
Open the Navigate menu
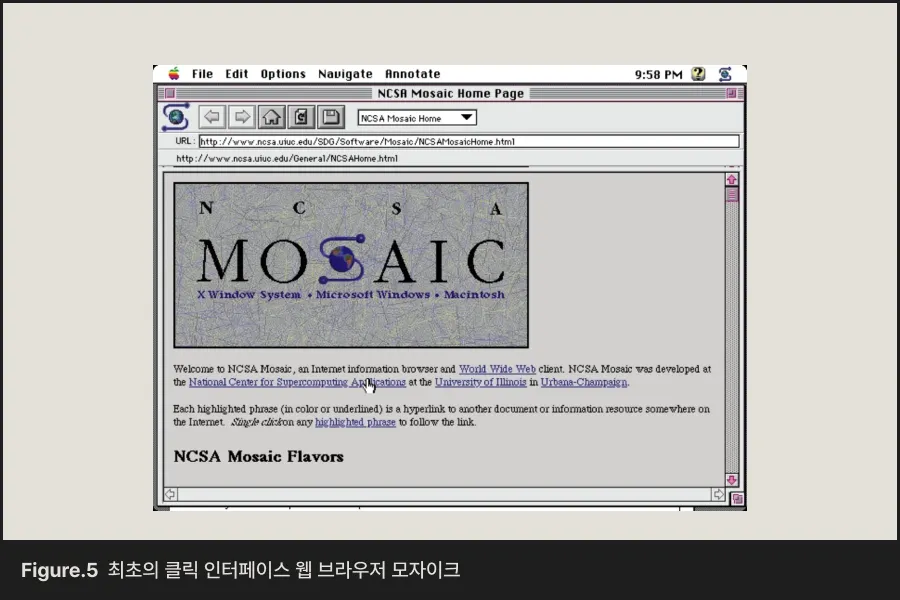346,74
